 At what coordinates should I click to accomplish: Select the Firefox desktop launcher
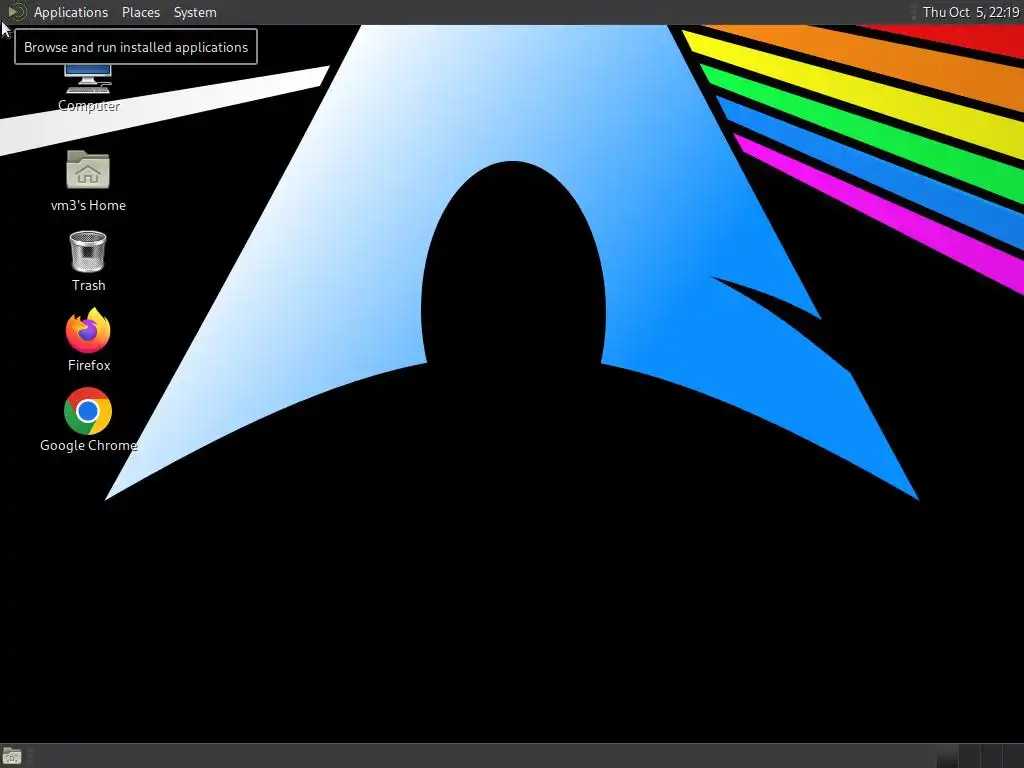pos(88,340)
